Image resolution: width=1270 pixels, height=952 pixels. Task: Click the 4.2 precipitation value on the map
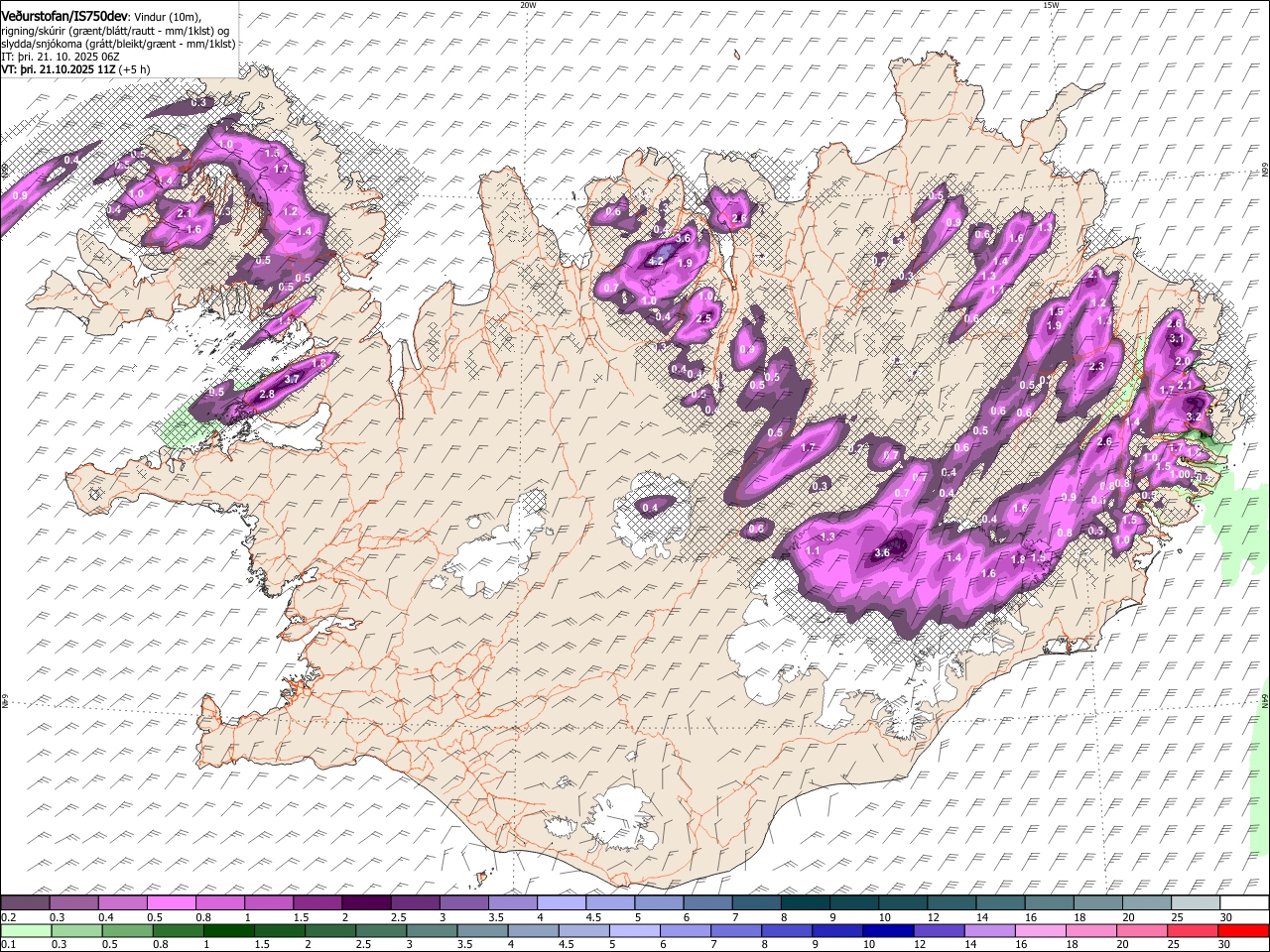(x=654, y=262)
